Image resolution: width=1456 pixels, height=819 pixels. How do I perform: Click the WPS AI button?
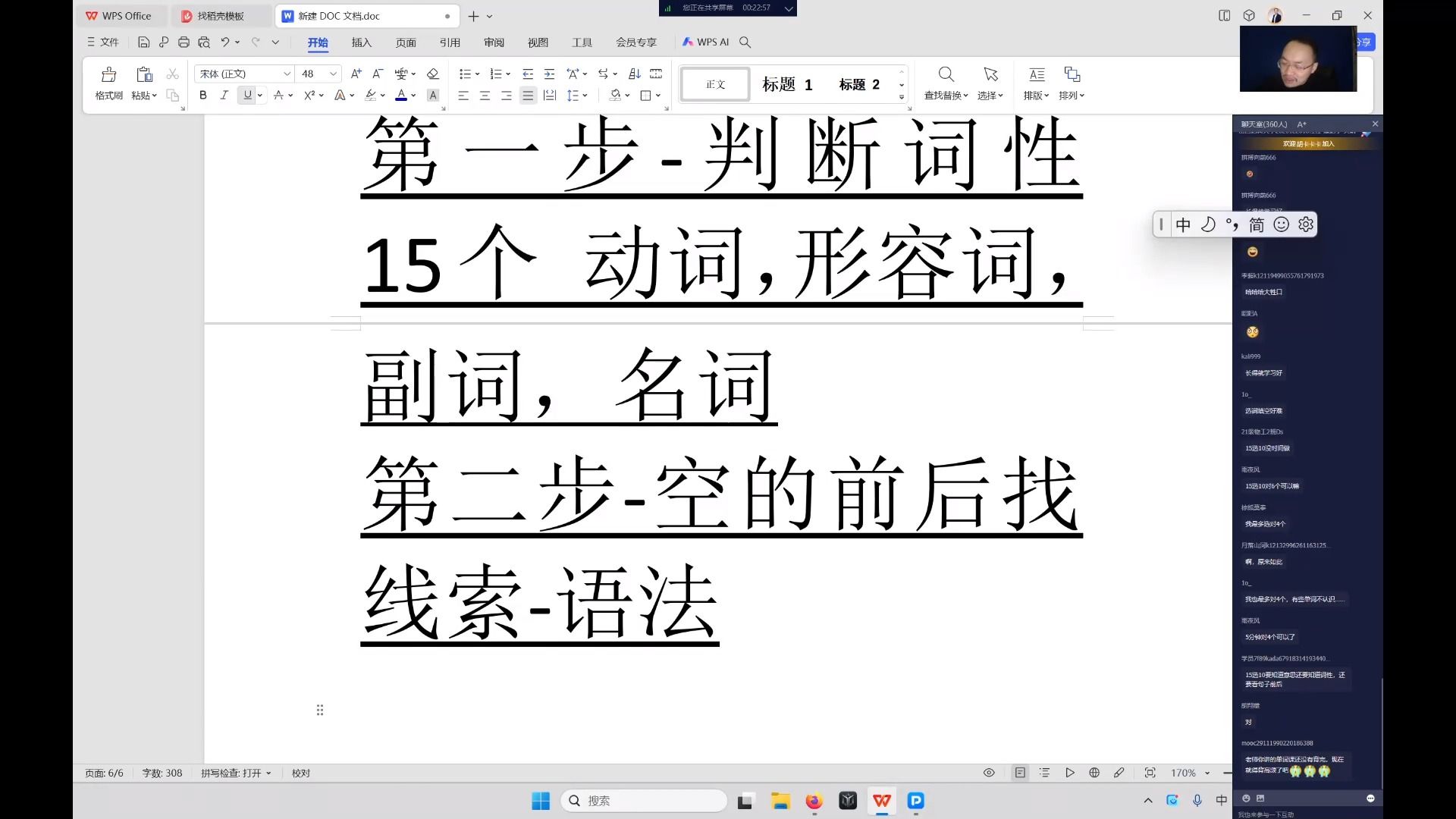coord(706,42)
